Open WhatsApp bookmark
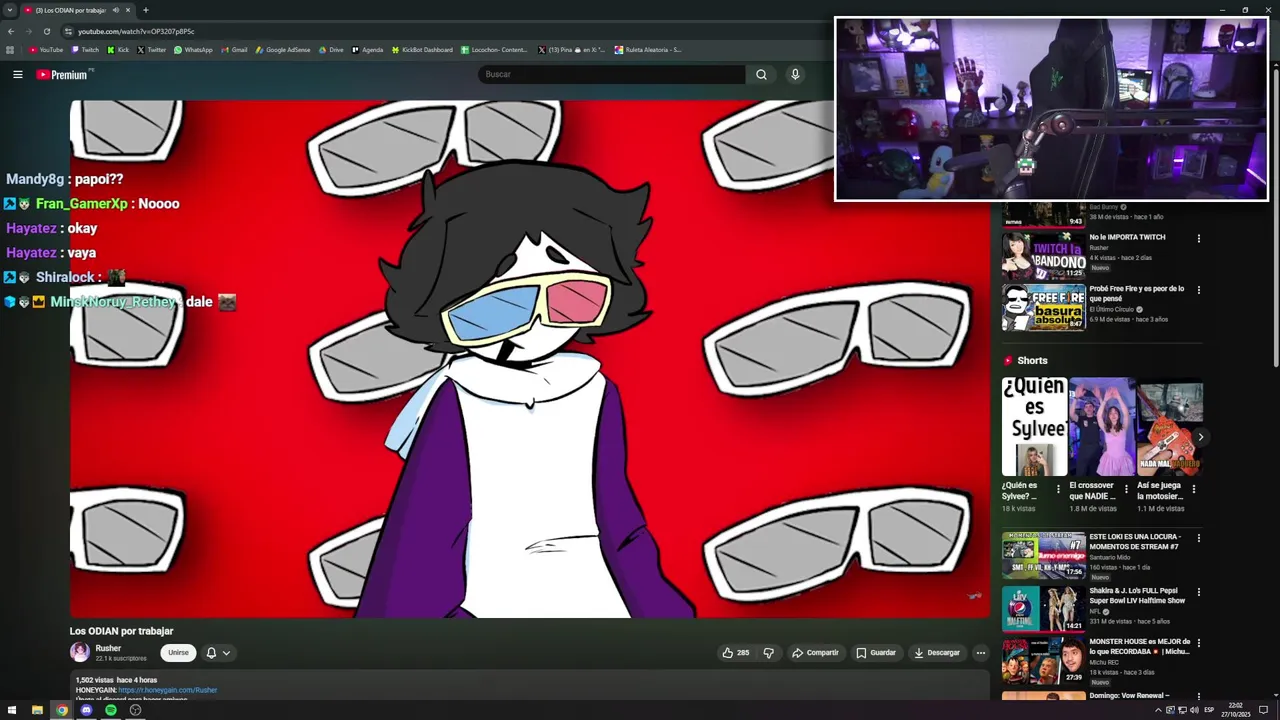The height and width of the screenshot is (720, 1280). click(193, 49)
